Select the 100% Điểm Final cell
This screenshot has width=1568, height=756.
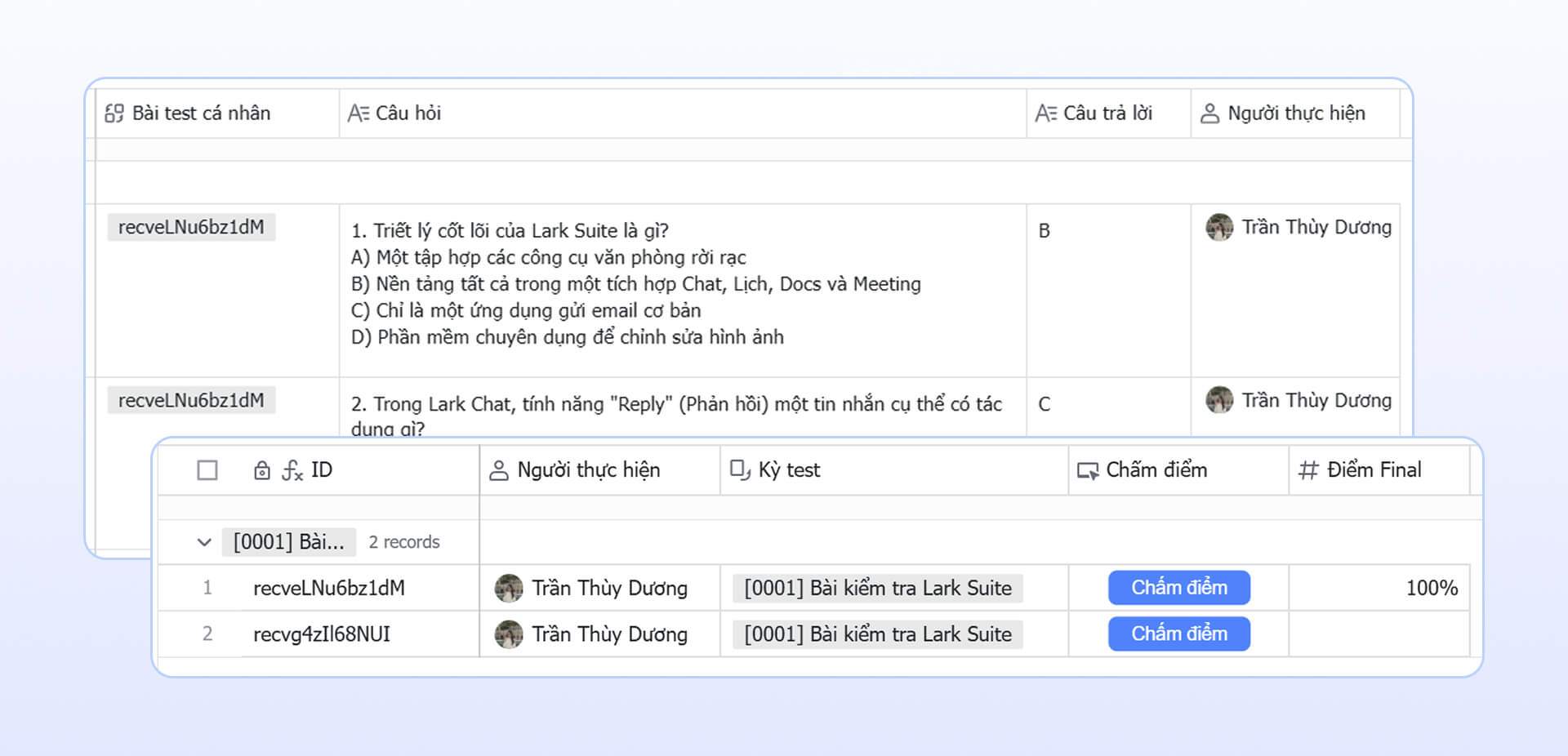pyautogui.click(x=1379, y=589)
